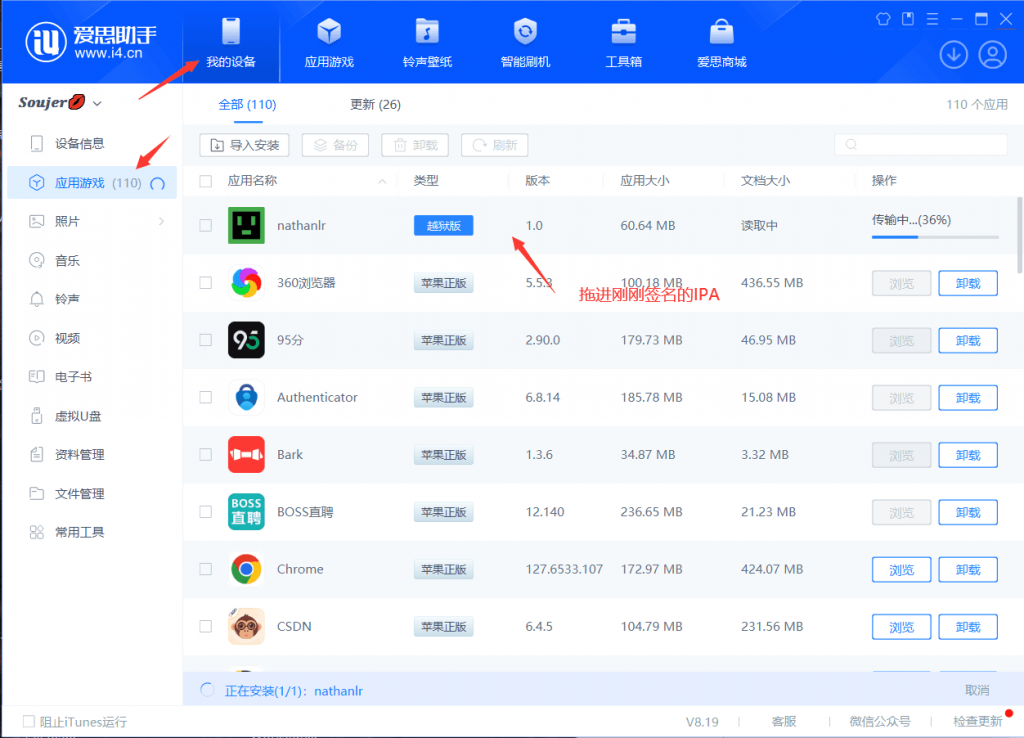Image resolution: width=1024 pixels, height=738 pixels.
Task: Open the 爱思商城 shopping bag icon
Action: click(722, 31)
